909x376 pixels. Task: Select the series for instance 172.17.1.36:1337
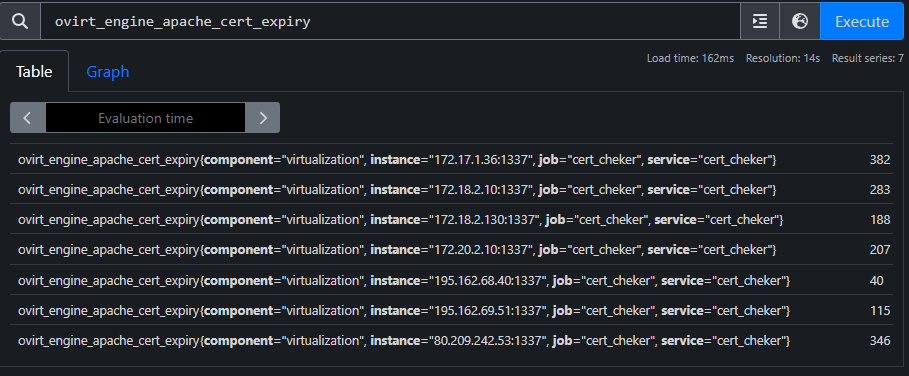click(454, 159)
